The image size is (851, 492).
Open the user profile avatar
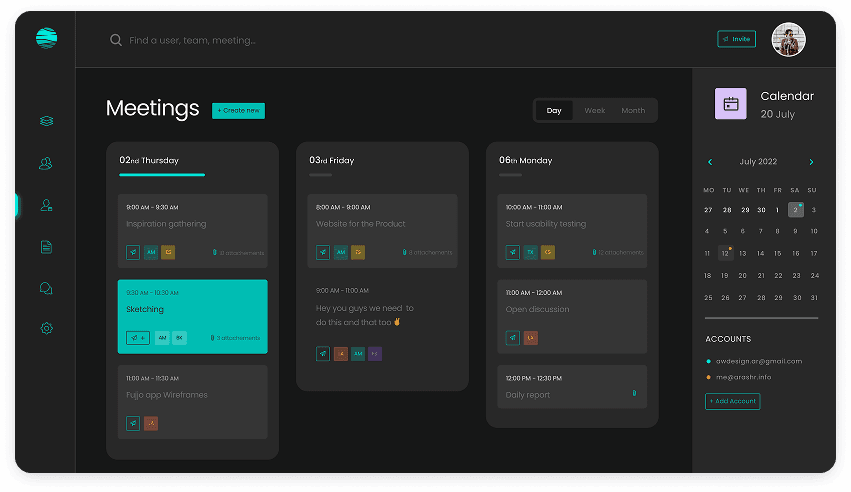(788, 40)
